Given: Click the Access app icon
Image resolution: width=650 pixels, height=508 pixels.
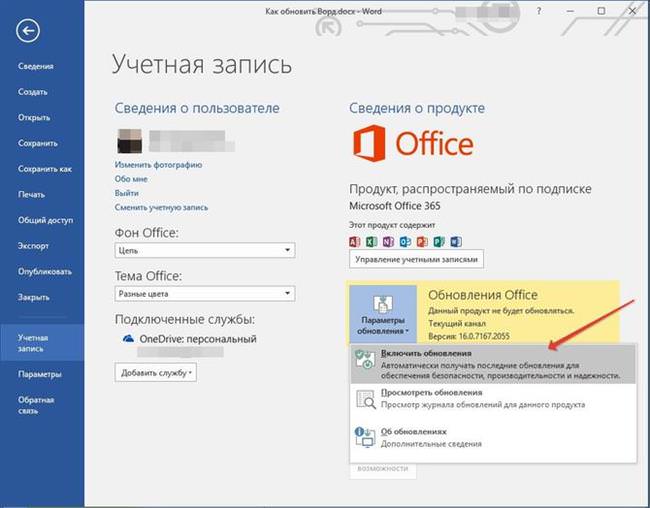Looking at the screenshot, I should click(354, 241).
